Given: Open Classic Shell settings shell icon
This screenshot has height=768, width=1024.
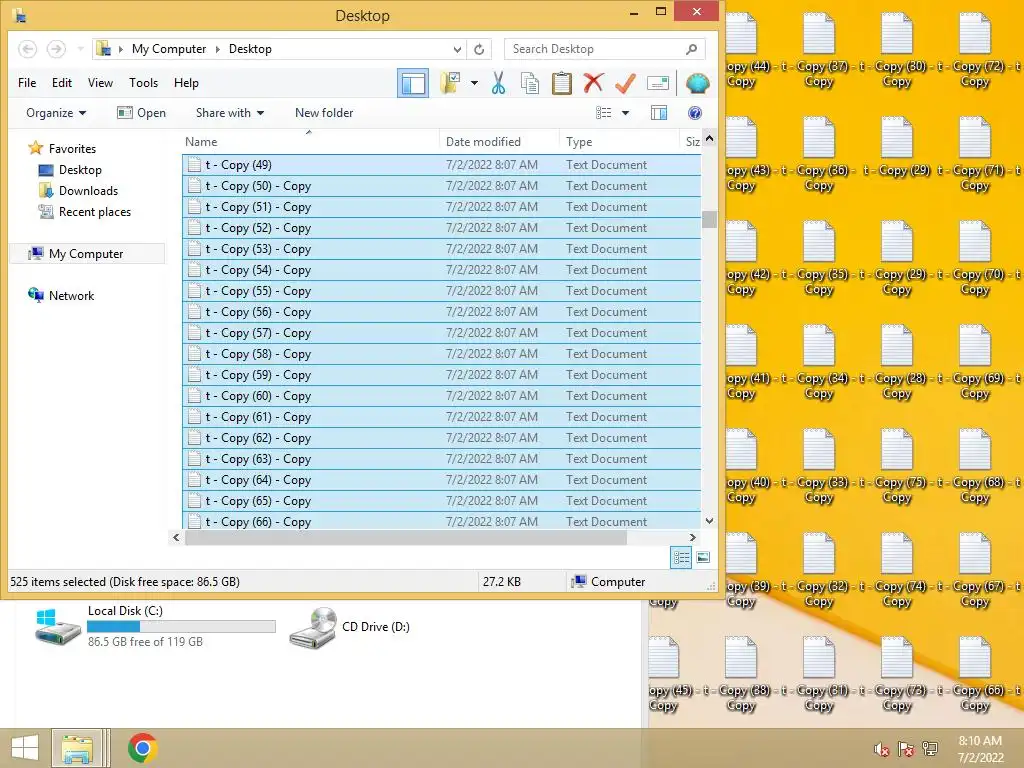Looking at the screenshot, I should pos(697,83).
